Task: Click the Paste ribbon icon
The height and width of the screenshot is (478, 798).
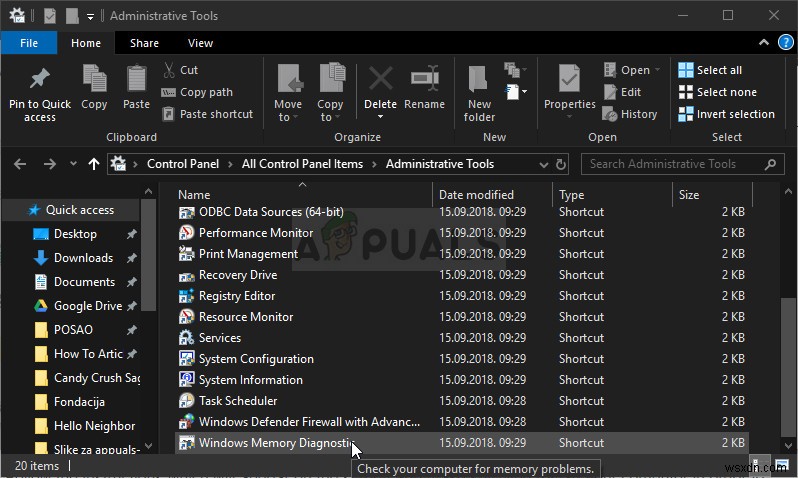Action: (x=136, y=78)
